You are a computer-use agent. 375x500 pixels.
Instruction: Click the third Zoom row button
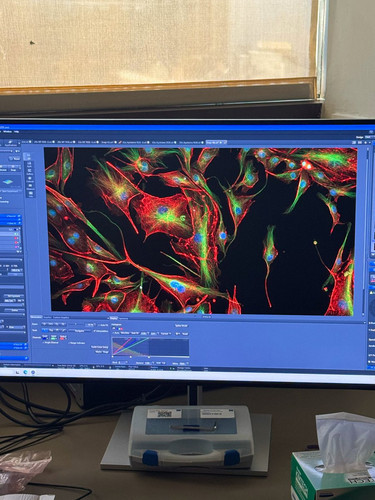pos(57,324)
